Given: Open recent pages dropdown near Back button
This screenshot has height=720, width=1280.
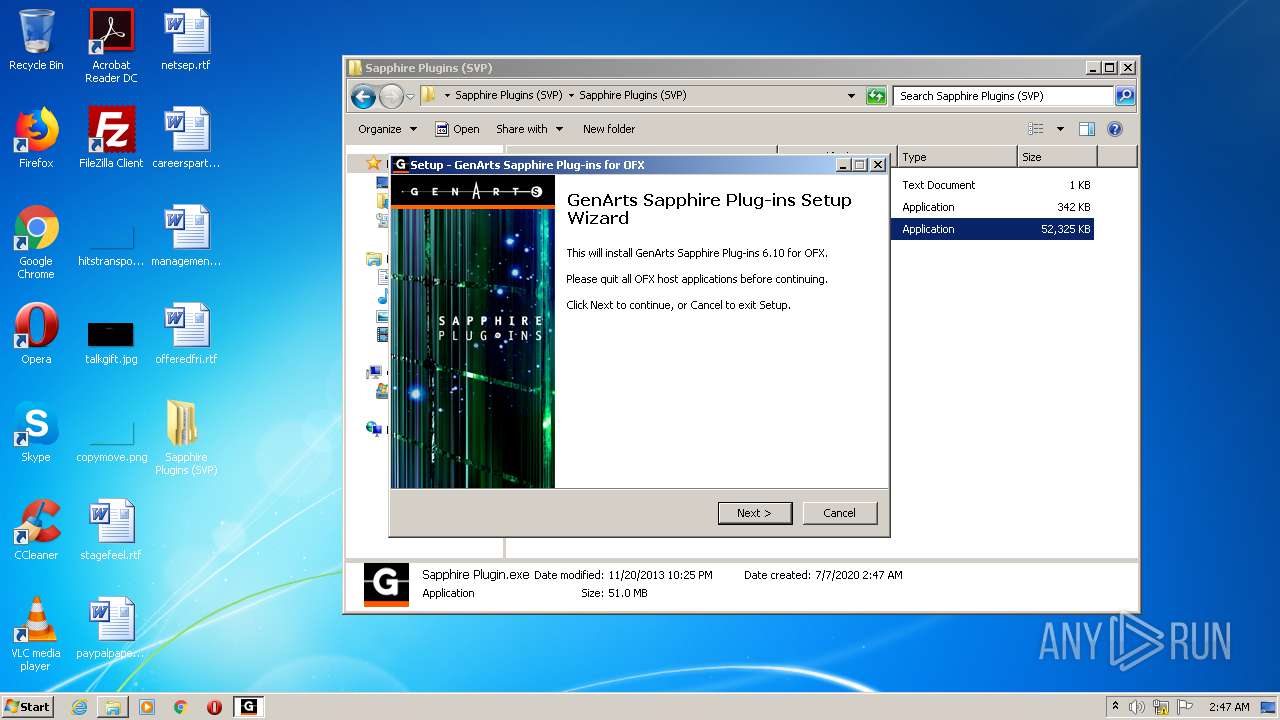Looking at the screenshot, I should pyautogui.click(x=410, y=97).
